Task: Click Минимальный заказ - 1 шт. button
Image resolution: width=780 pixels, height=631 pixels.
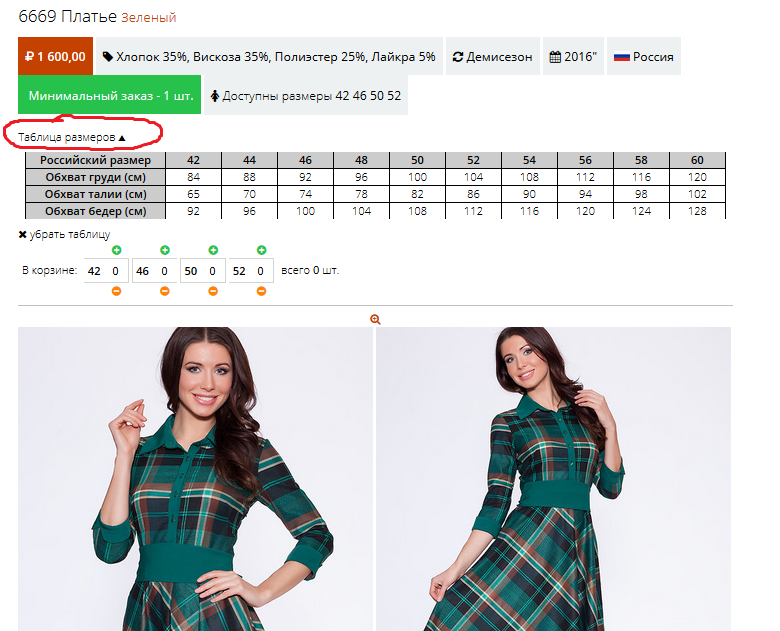Action: [109, 96]
